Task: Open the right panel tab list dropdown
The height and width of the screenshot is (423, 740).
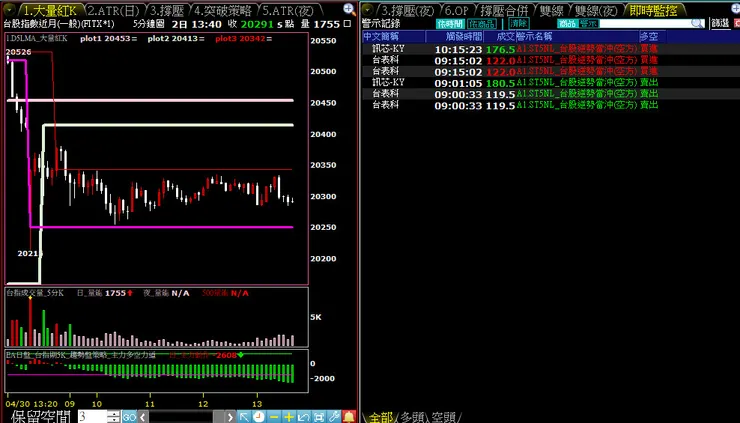Action: [368, 9]
